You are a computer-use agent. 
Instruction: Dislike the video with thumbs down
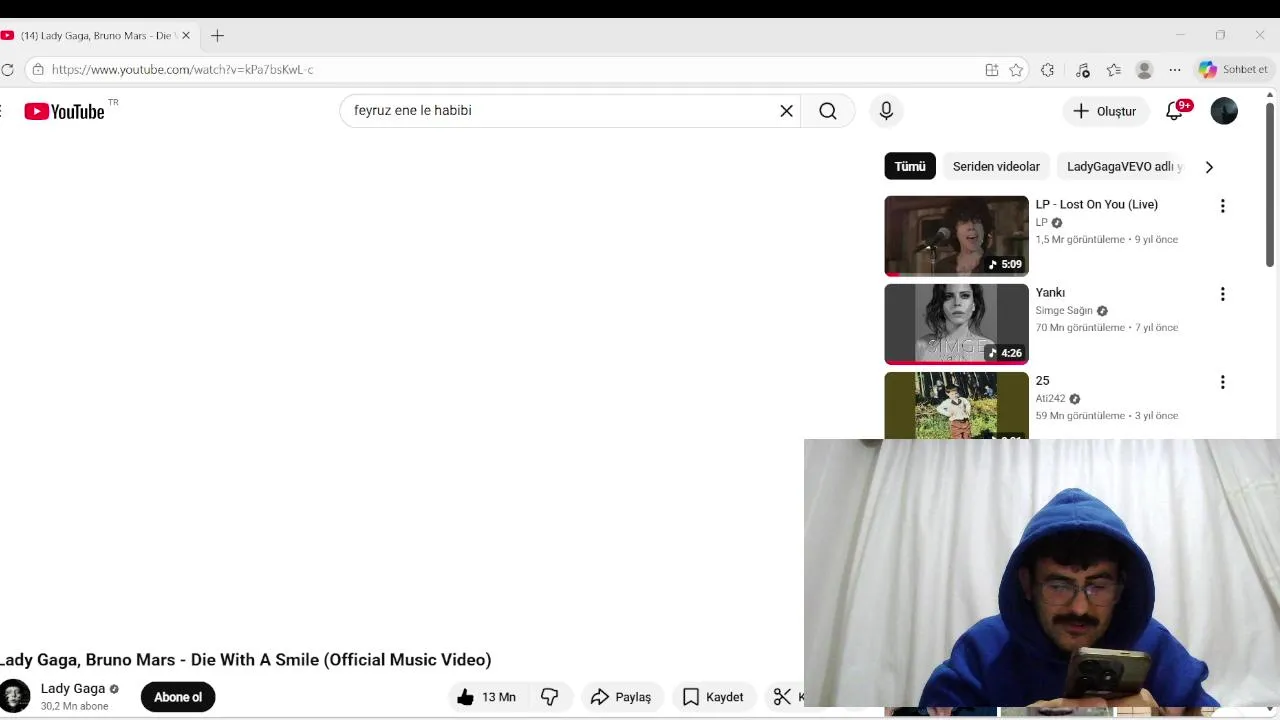pyautogui.click(x=550, y=697)
